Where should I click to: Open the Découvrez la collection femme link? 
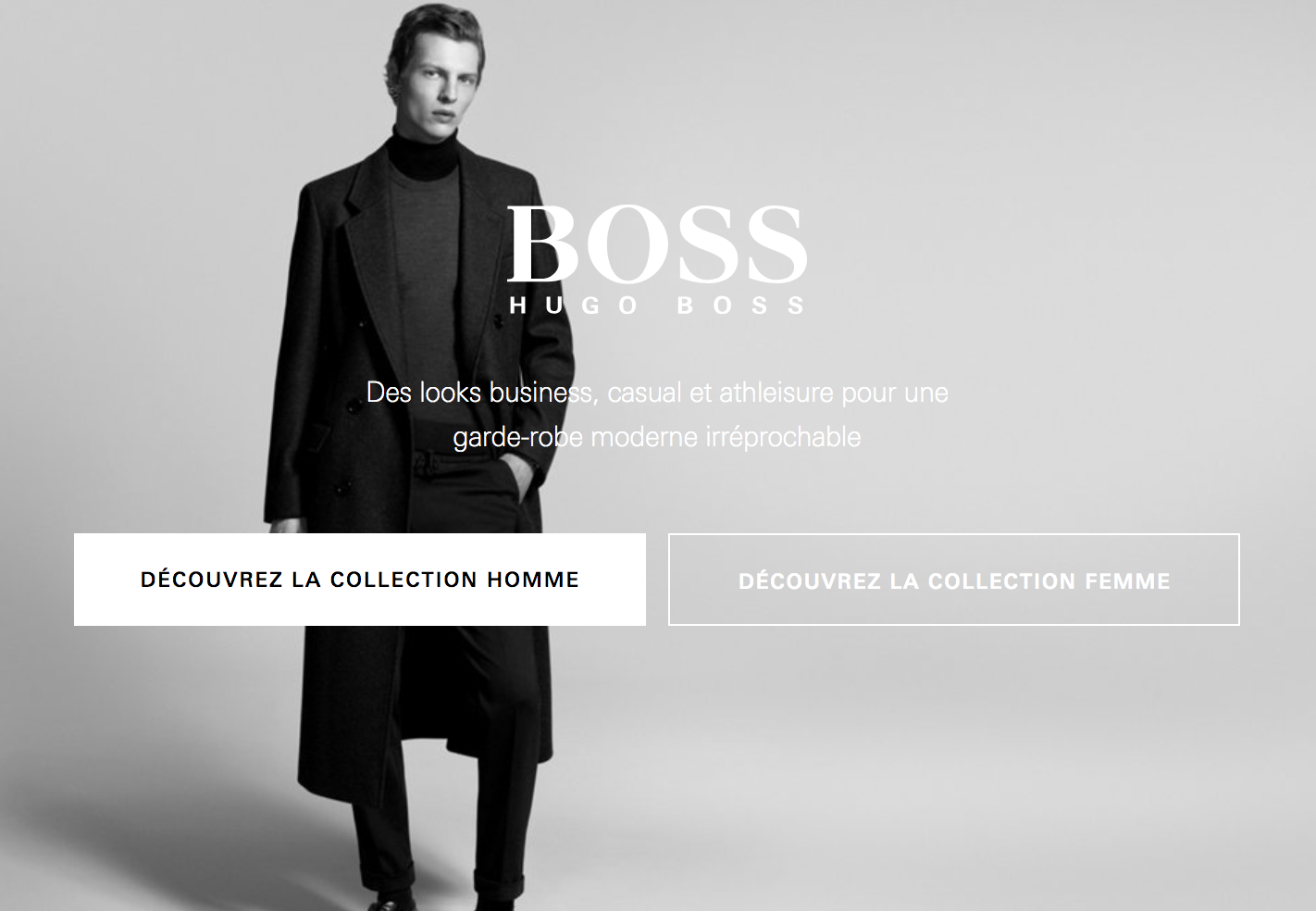click(954, 580)
